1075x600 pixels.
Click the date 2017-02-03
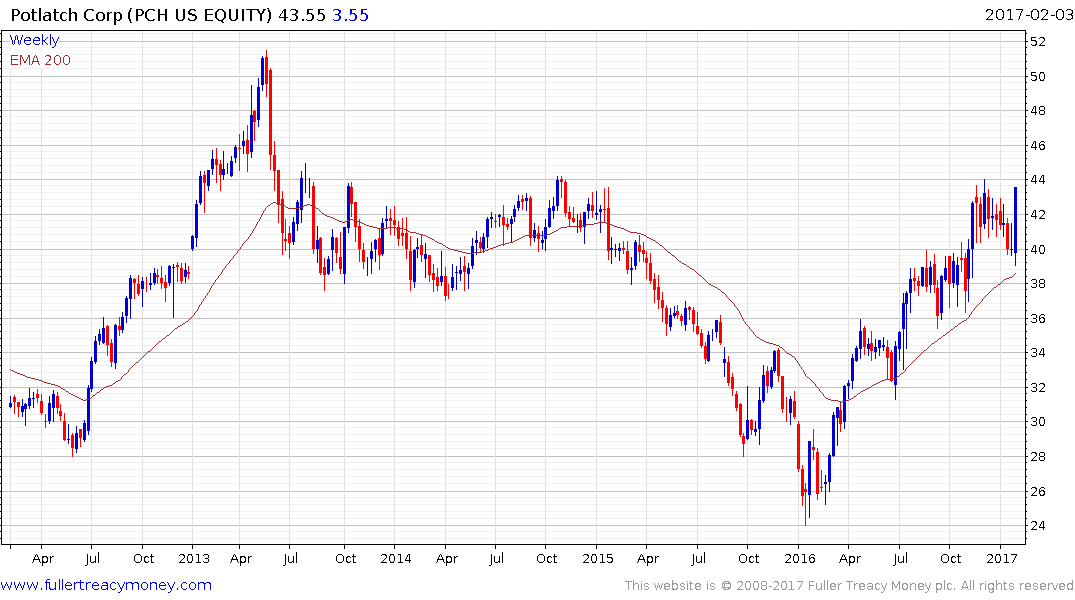[1028, 14]
